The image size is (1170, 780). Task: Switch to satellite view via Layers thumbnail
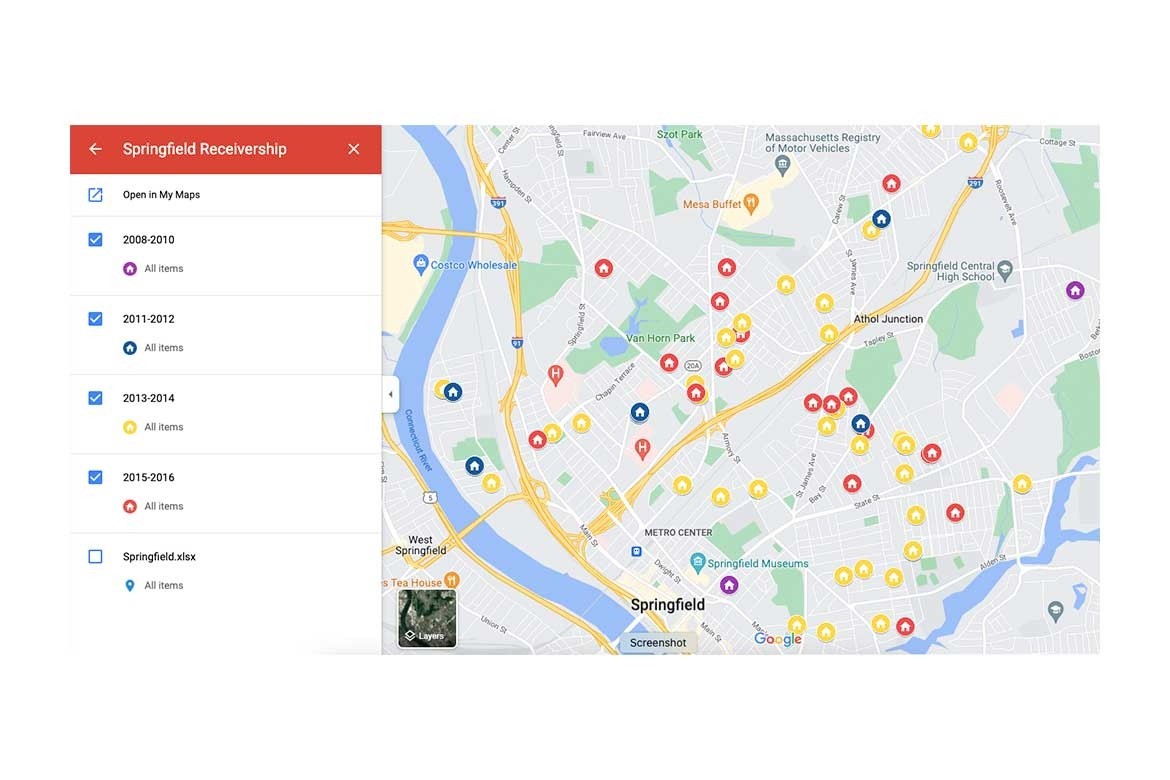coord(427,618)
